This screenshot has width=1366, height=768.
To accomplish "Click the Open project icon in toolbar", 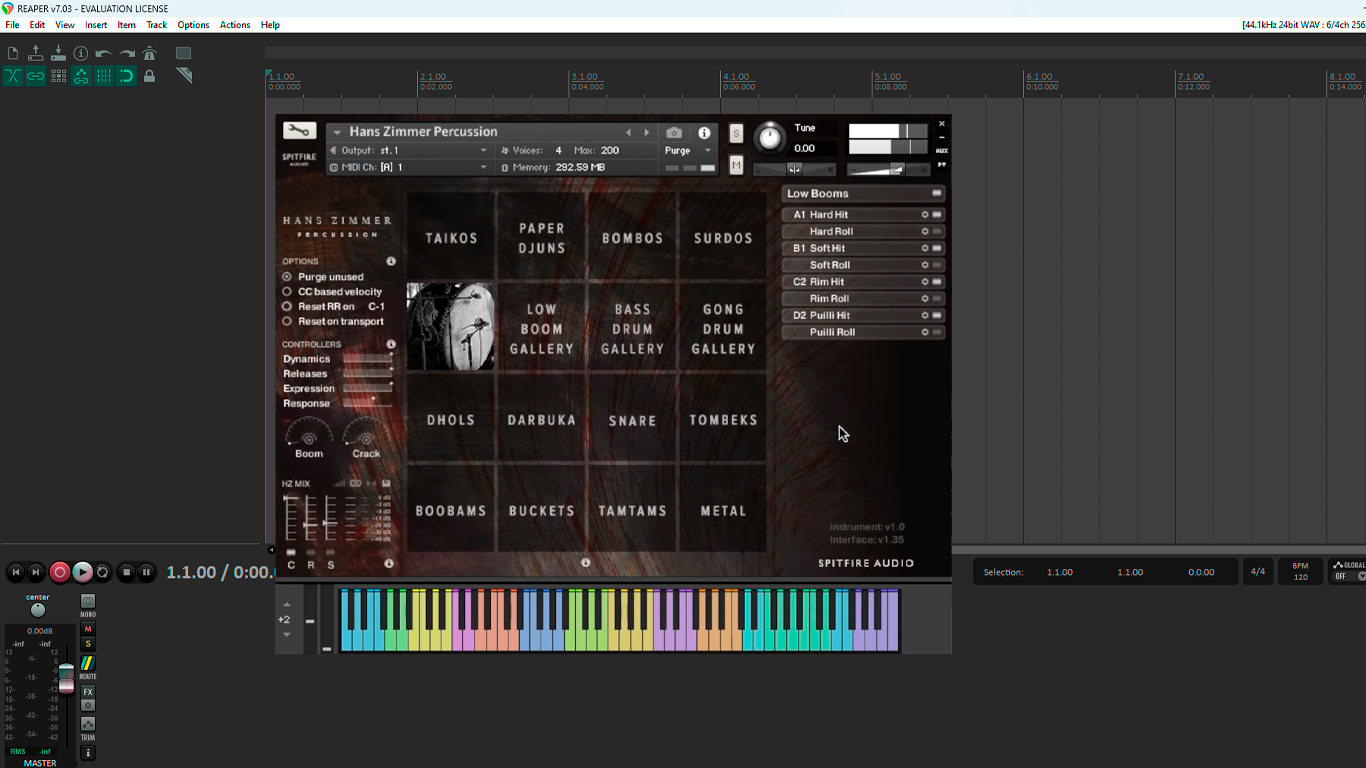I will click(x=36, y=53).
